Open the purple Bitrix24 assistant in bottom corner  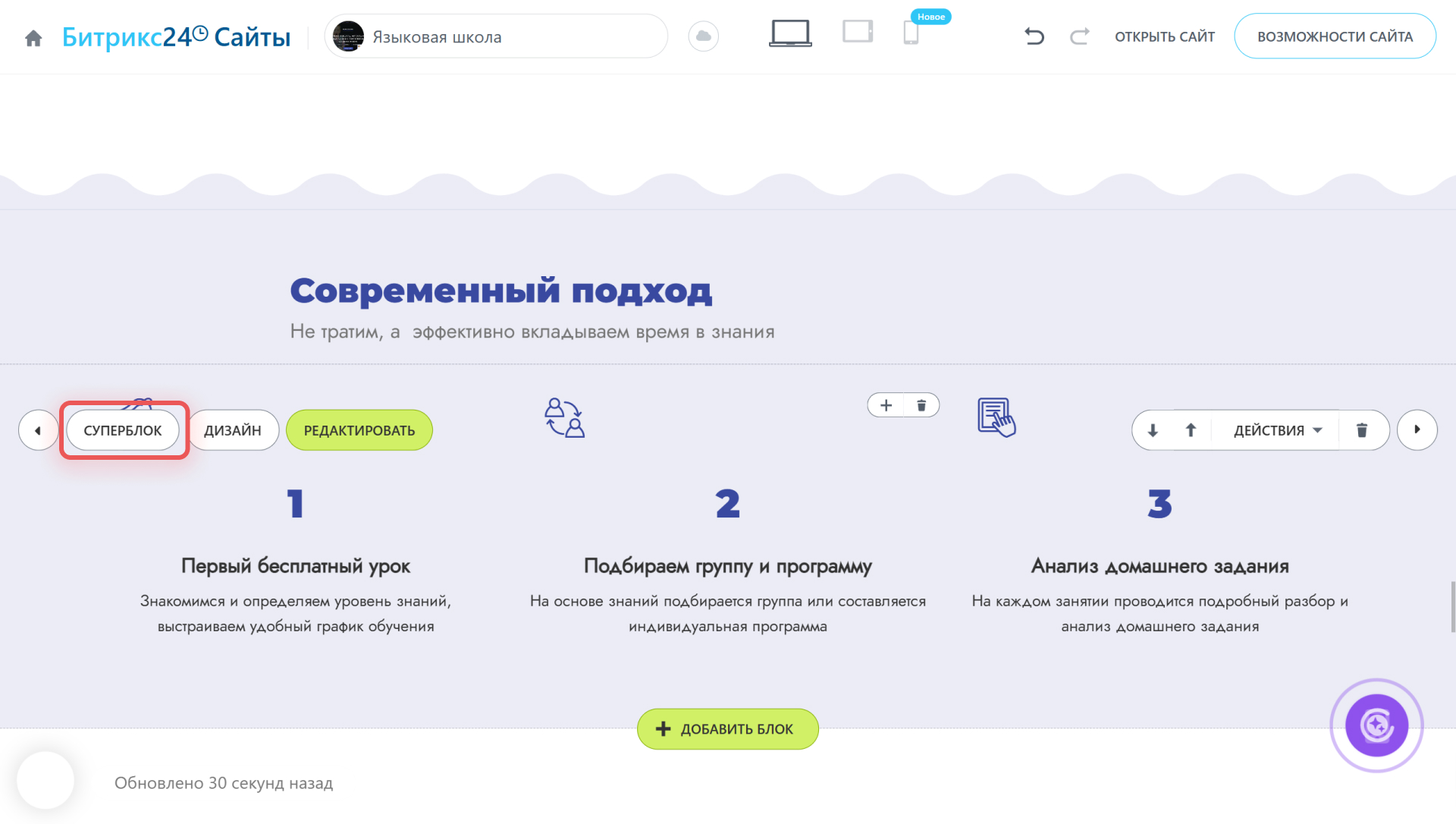click(1376, 725)
